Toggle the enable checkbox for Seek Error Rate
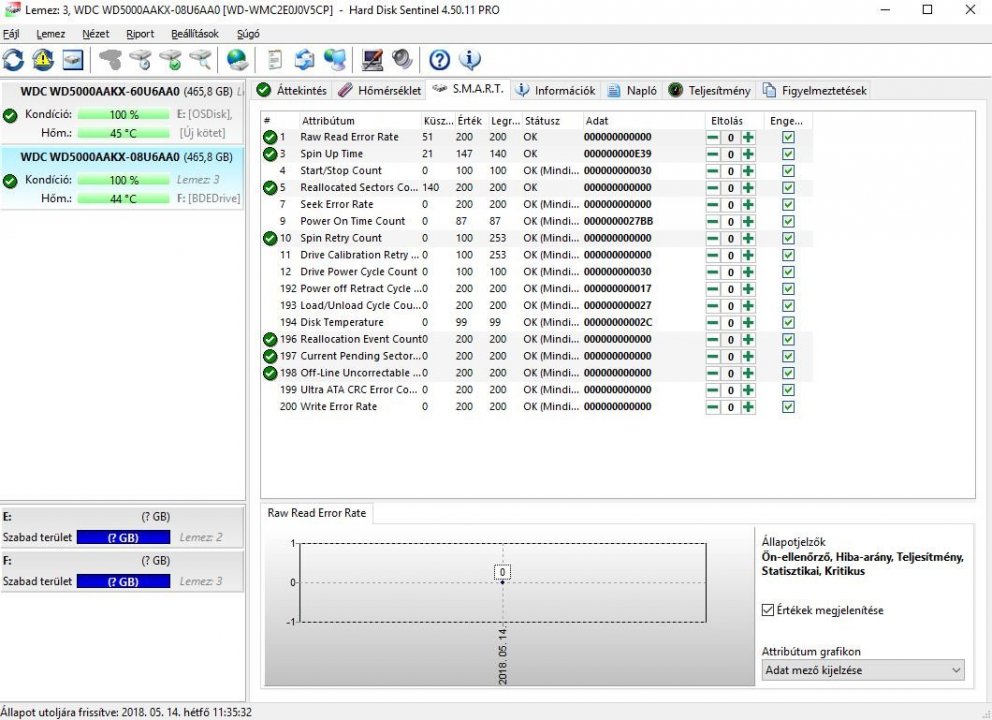 click(x=788, y=205)
